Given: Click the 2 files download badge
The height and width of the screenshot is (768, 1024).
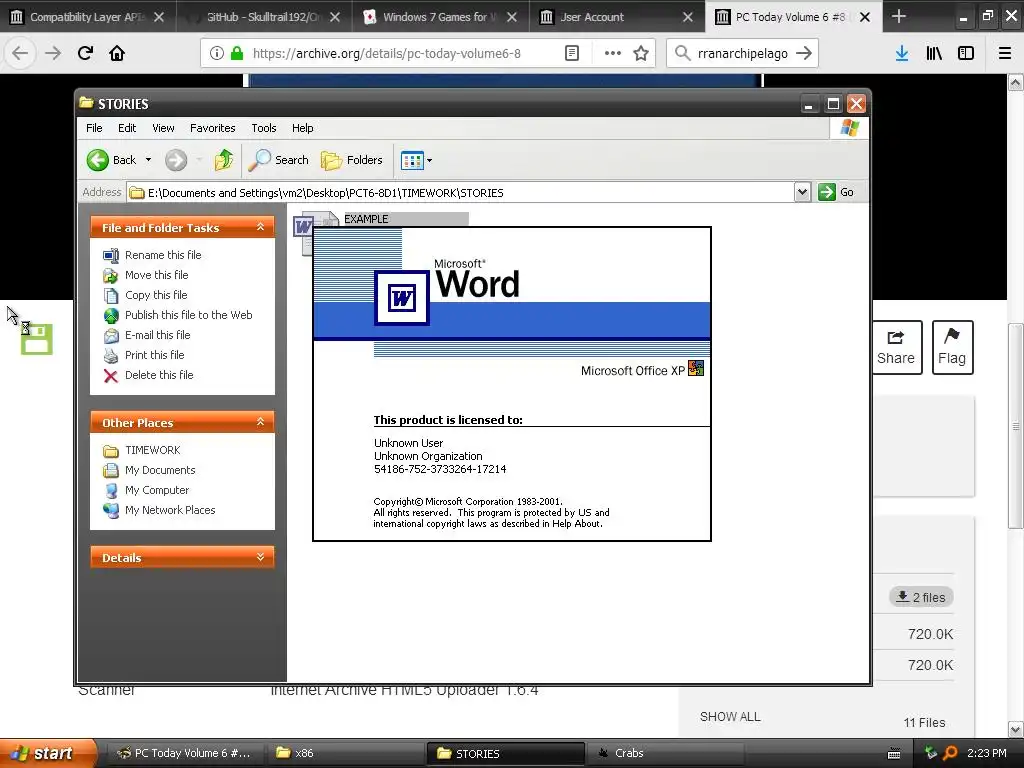Looking at the screenshot, I should tap(921, 597).
